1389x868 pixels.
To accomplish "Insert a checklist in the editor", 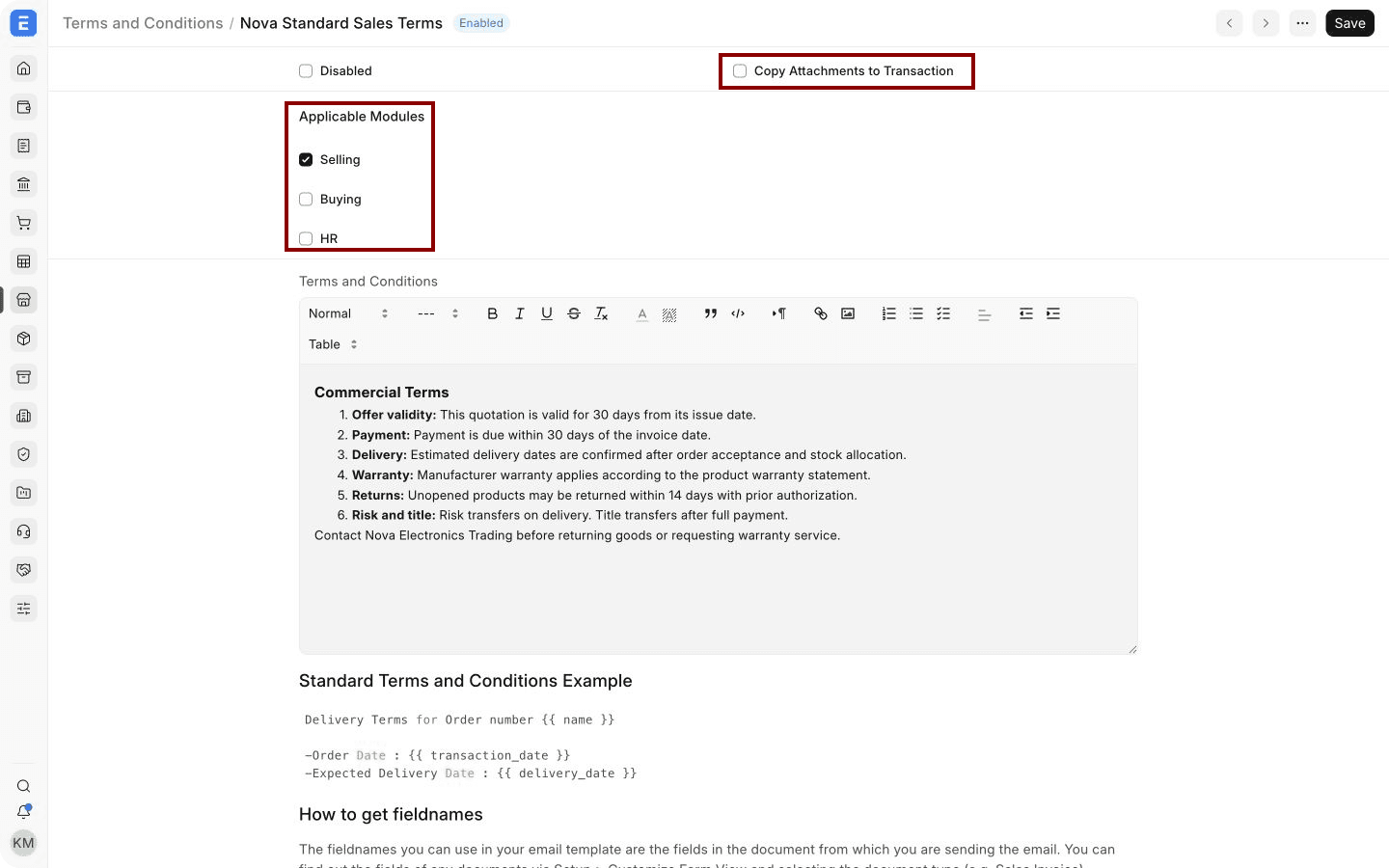I will (943, 313).
